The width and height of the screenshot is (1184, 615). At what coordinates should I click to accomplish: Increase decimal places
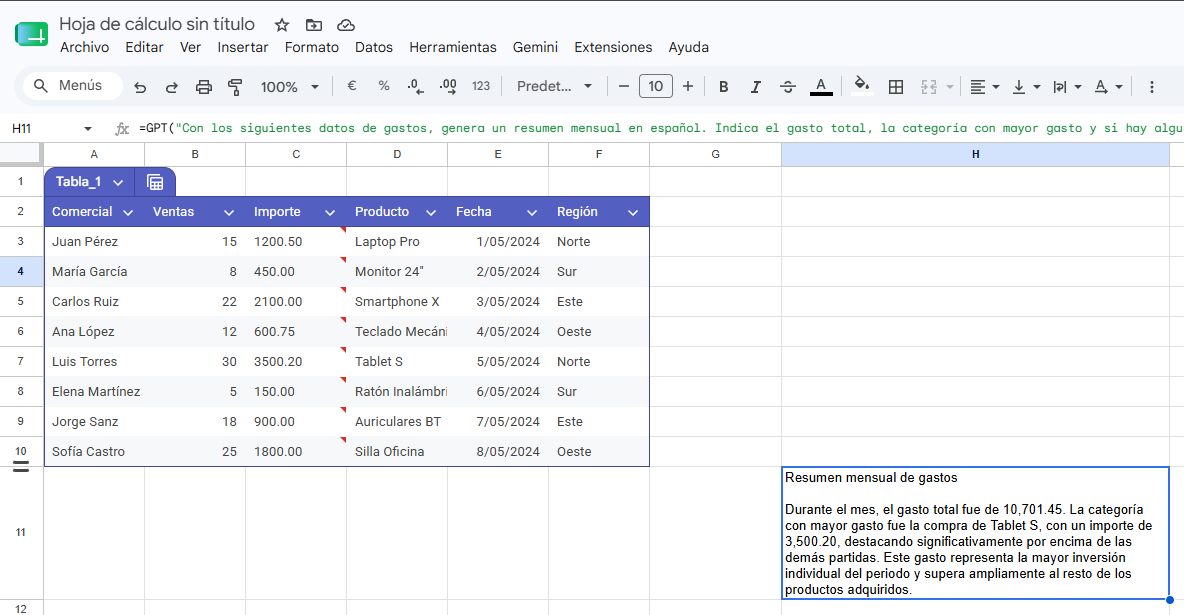click(448, 86)
